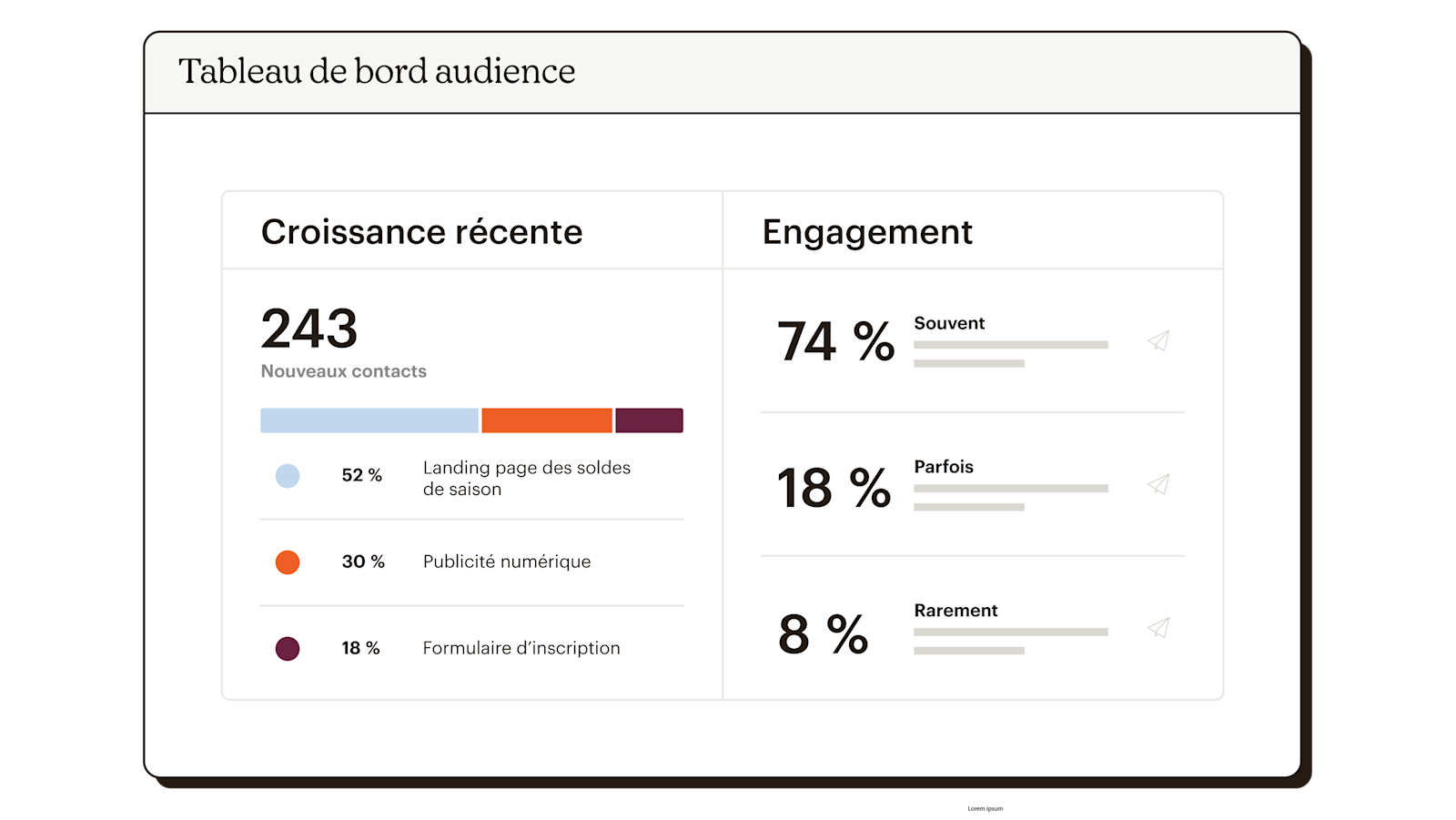Click the maroon legend dot
Screen dimensions: 1456x820
[x=288, y=649]
